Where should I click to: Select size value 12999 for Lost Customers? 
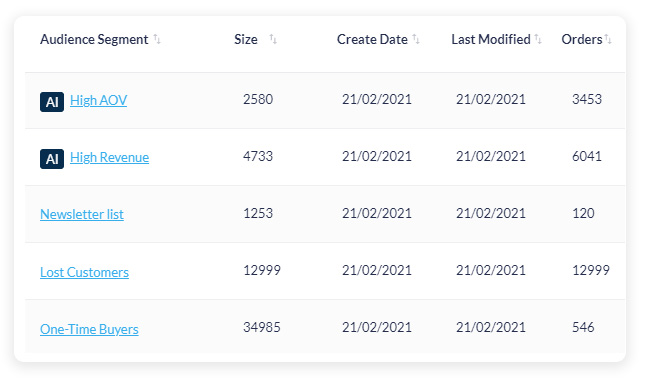tap(262, 271)
